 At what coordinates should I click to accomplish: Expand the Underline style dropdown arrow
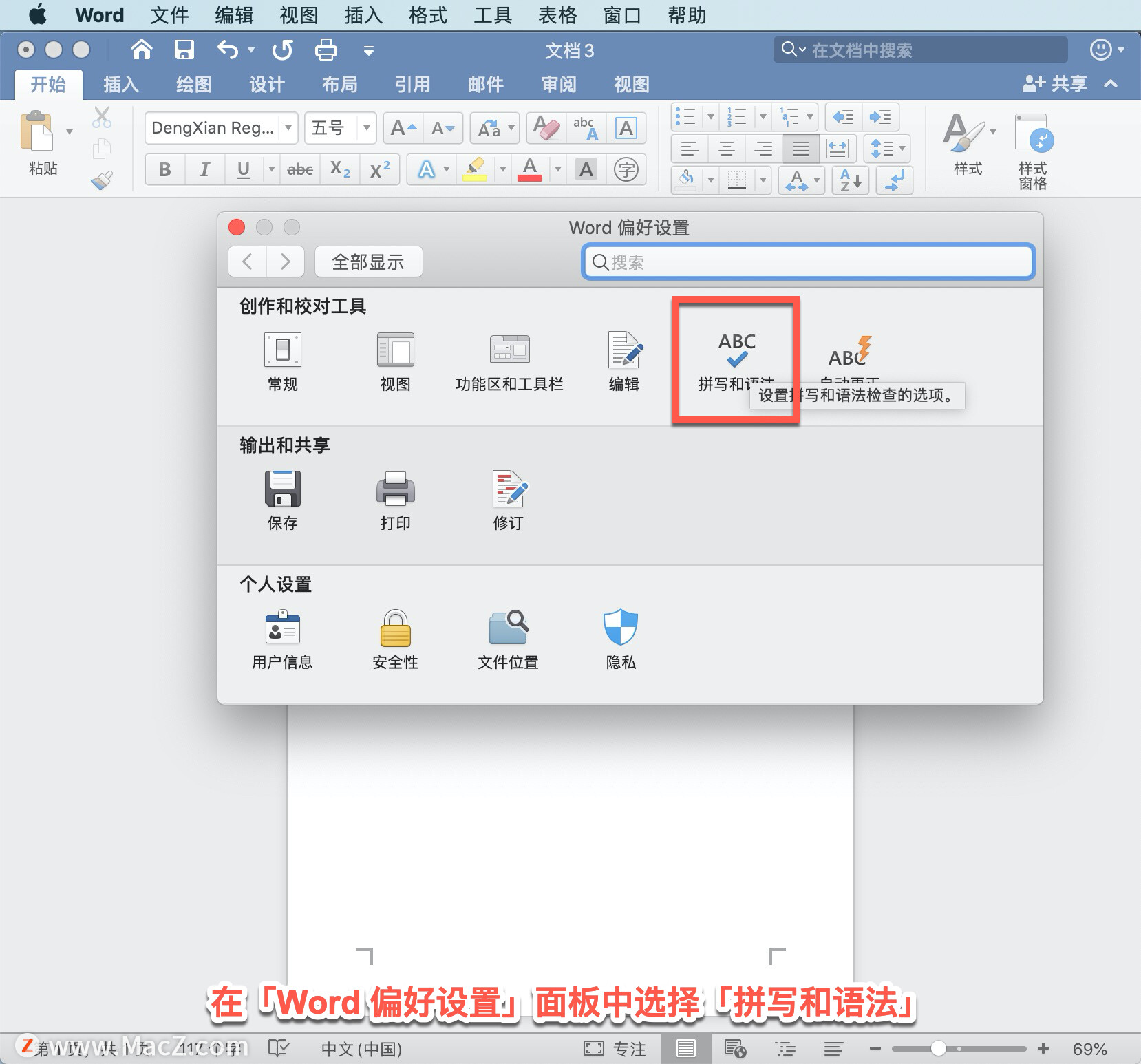point(272,169)
